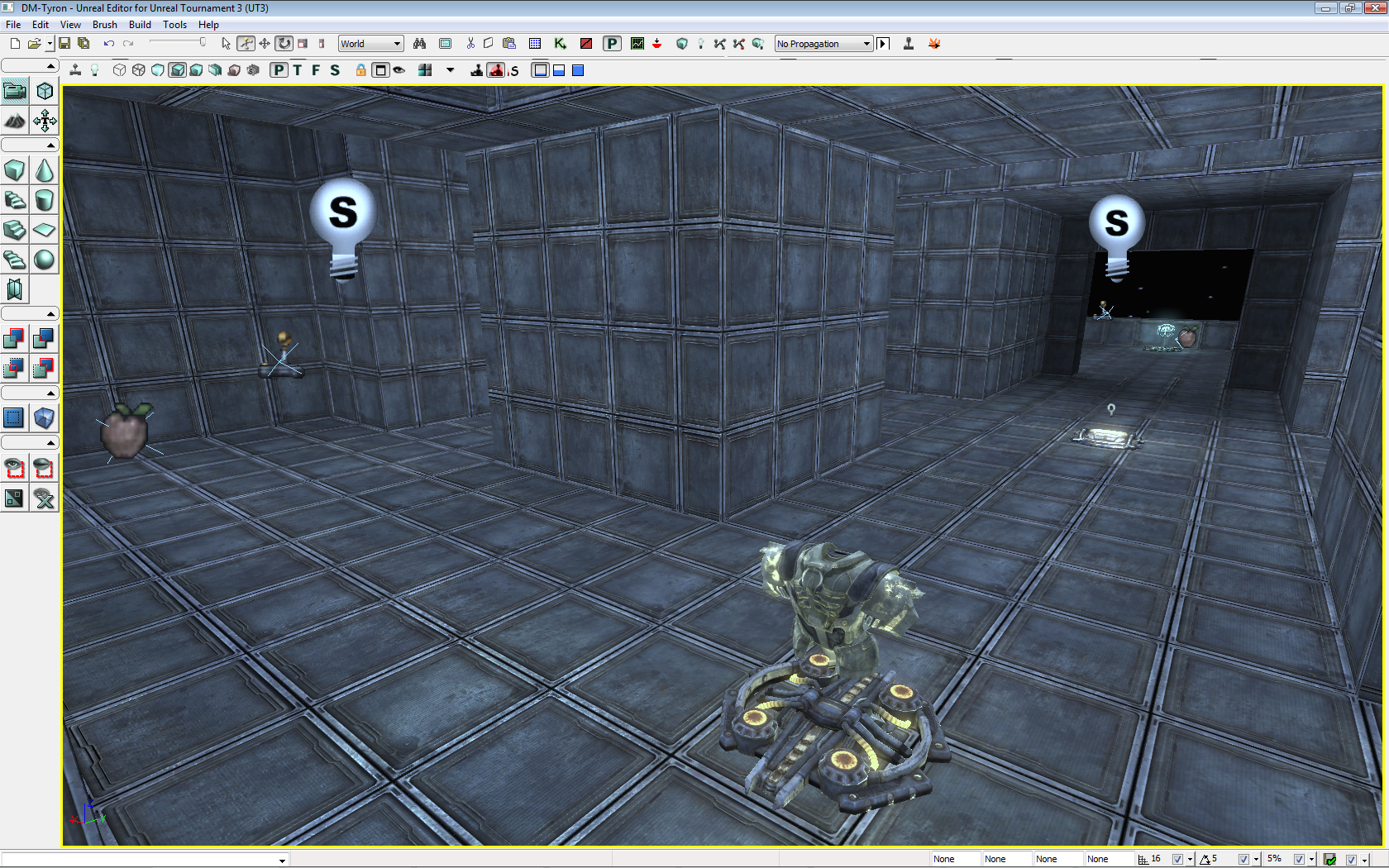Screen dimensions: 1389x868
Task: Open the viewport options down-arrow menu
Action: (451, 70)
